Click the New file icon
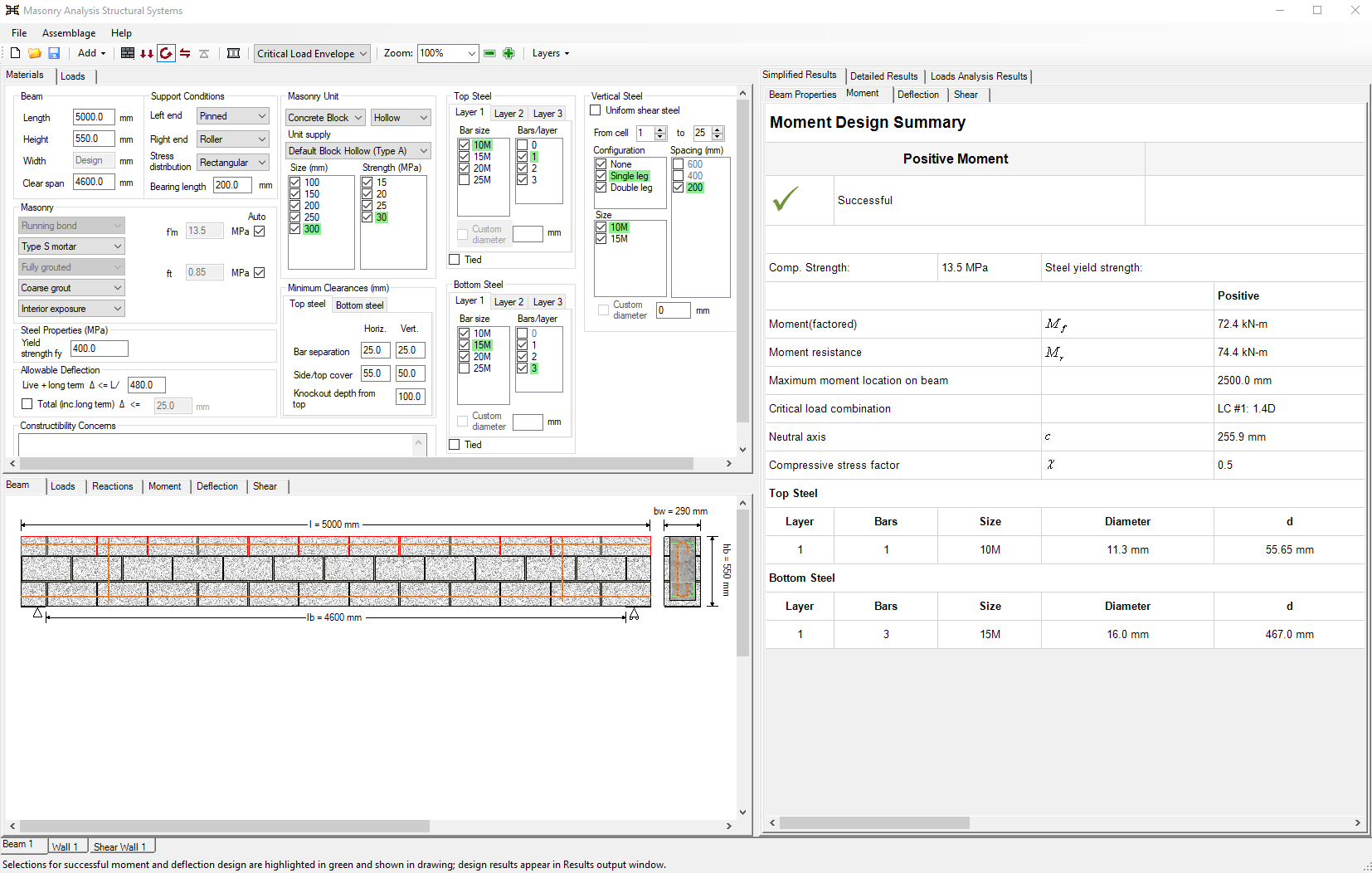This screenshot has width=1372, height=873. click(15, 53)
